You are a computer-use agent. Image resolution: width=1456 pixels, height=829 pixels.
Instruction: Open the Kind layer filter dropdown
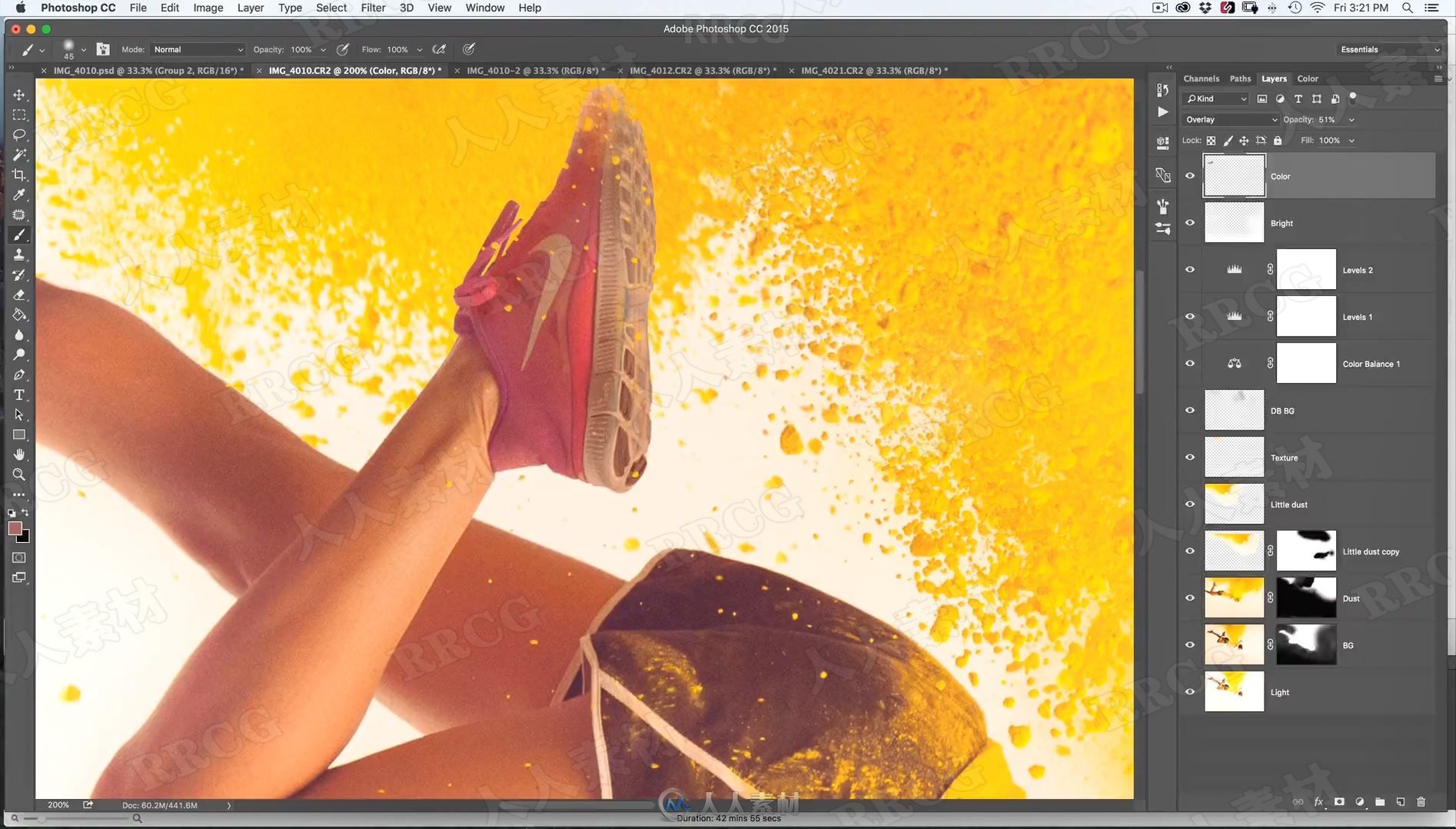1215,98
